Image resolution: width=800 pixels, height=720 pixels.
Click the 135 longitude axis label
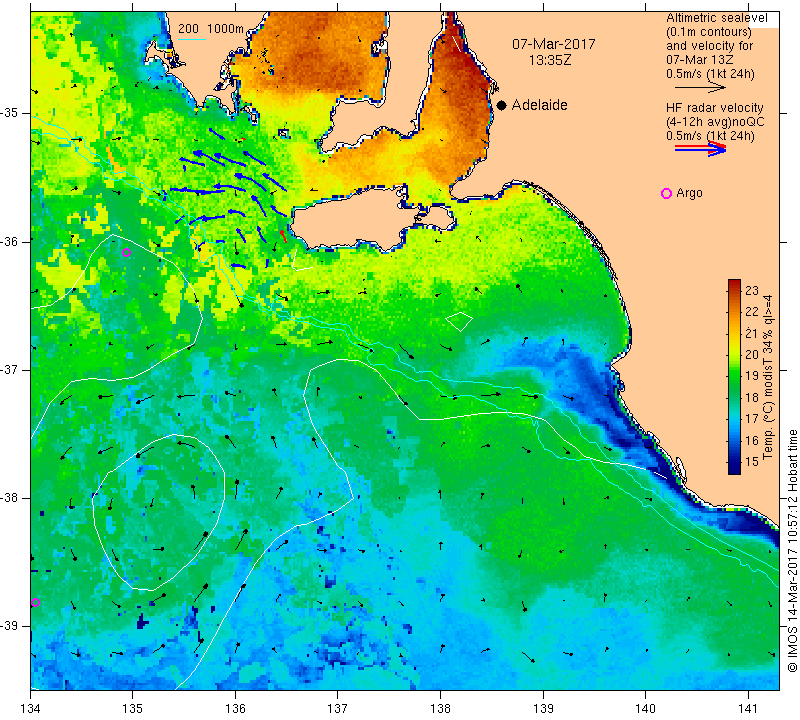click(133, 709)
